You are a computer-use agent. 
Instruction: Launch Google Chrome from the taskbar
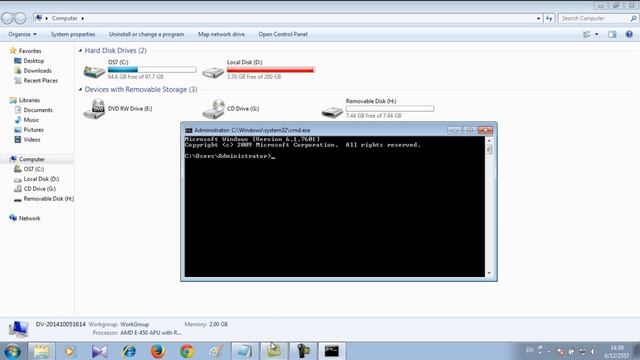pyautogui.click(x=187, y=351)
